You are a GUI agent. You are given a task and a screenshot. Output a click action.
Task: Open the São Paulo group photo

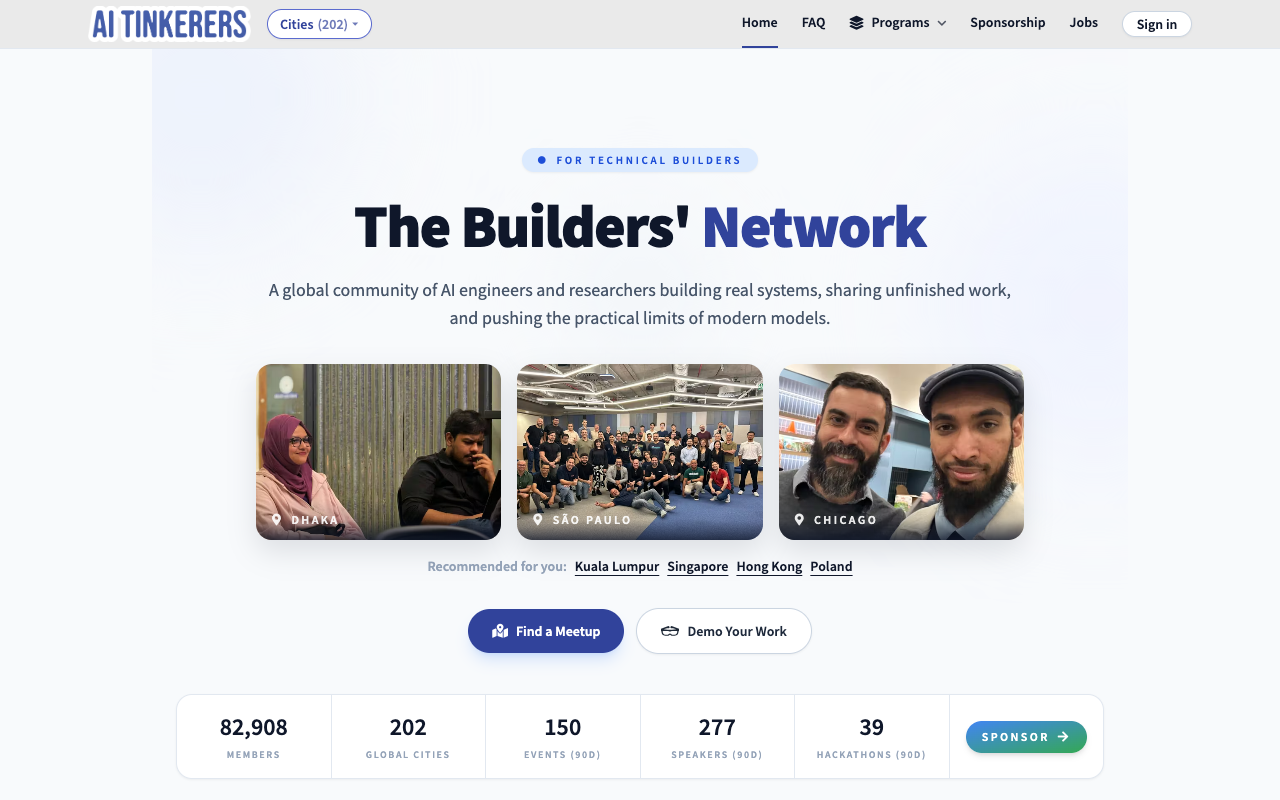(640, 452)
